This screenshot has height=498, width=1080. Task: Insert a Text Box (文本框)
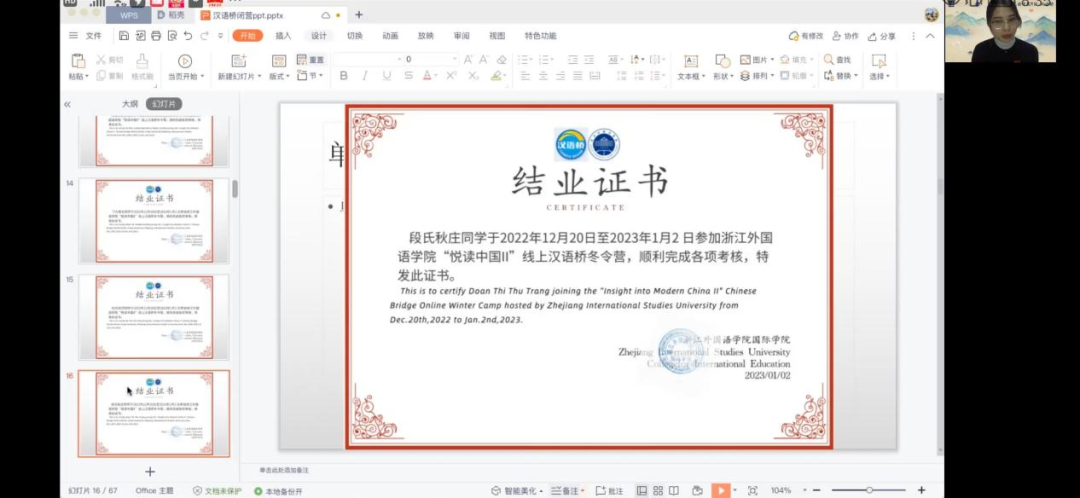pyautogui.click(x=691, y=68)
